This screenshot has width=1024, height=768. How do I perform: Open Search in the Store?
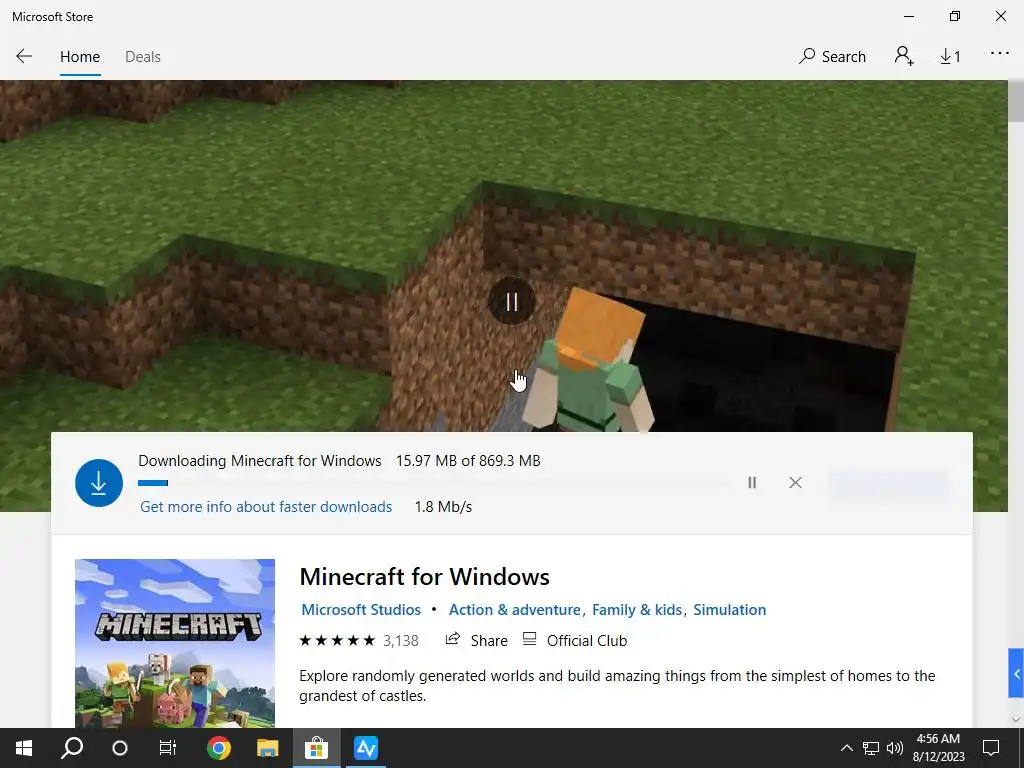(832, 57)
